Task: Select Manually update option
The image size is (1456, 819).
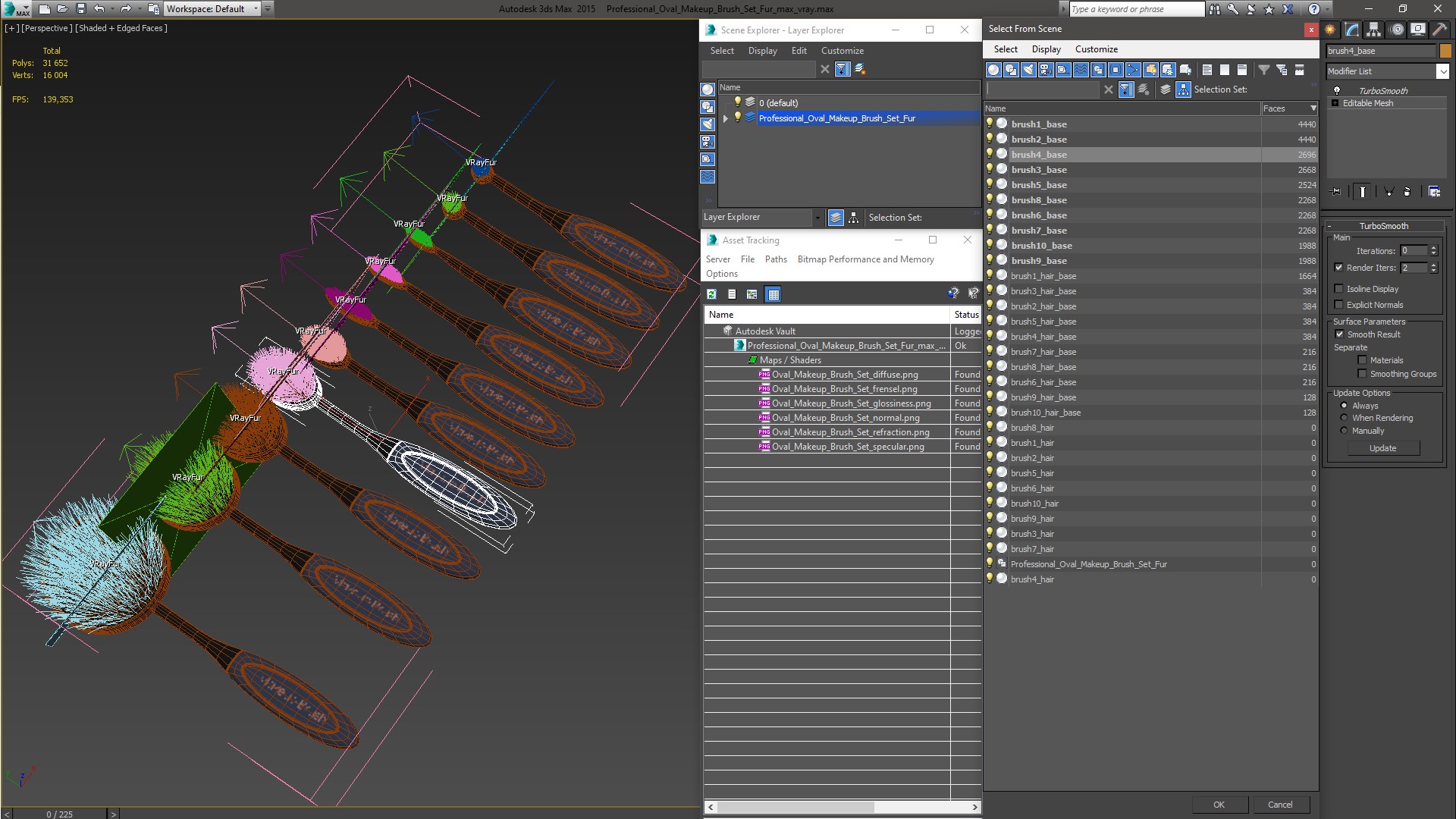Action: (1344, 431)
